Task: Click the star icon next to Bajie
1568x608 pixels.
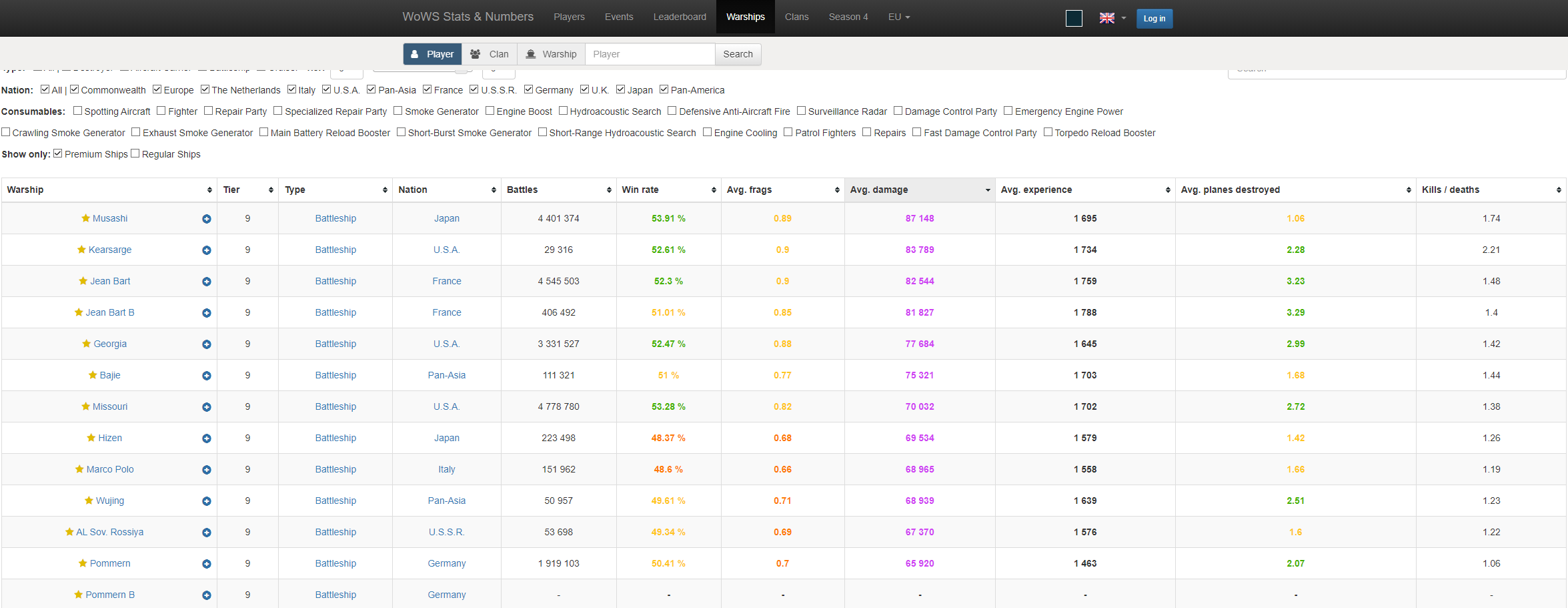Action: pos(93,375)
